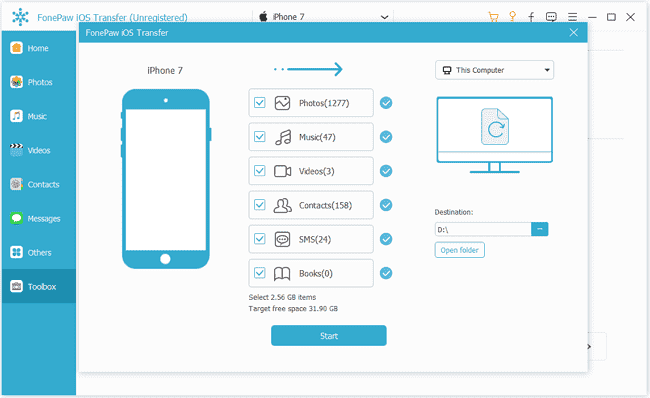Image resolution: width=650 pixels, height=398 pixels.
Task: Open Music section in sidebar
Action: (39, 116)
